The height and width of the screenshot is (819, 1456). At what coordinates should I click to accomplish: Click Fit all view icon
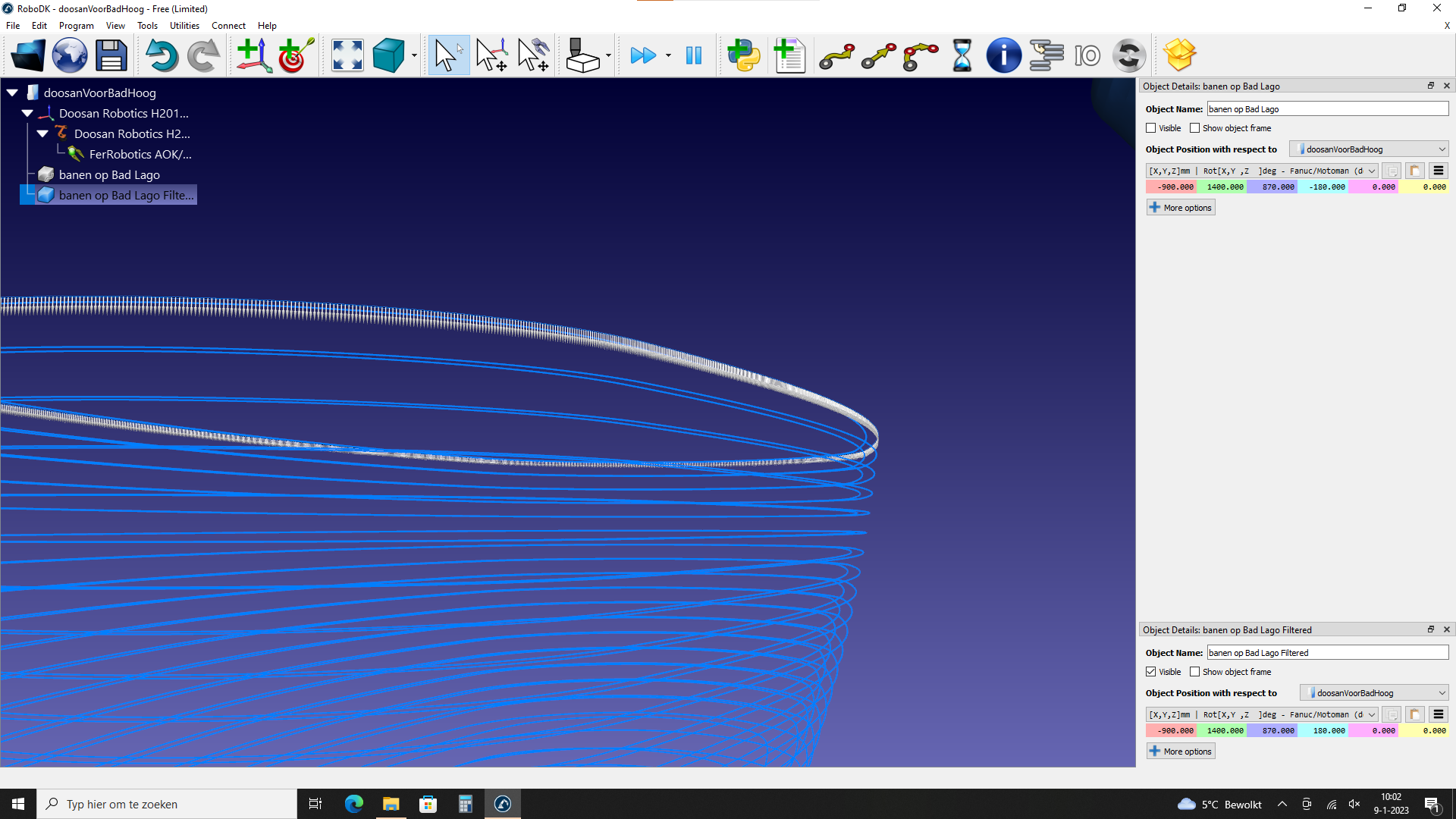point(347,55)
